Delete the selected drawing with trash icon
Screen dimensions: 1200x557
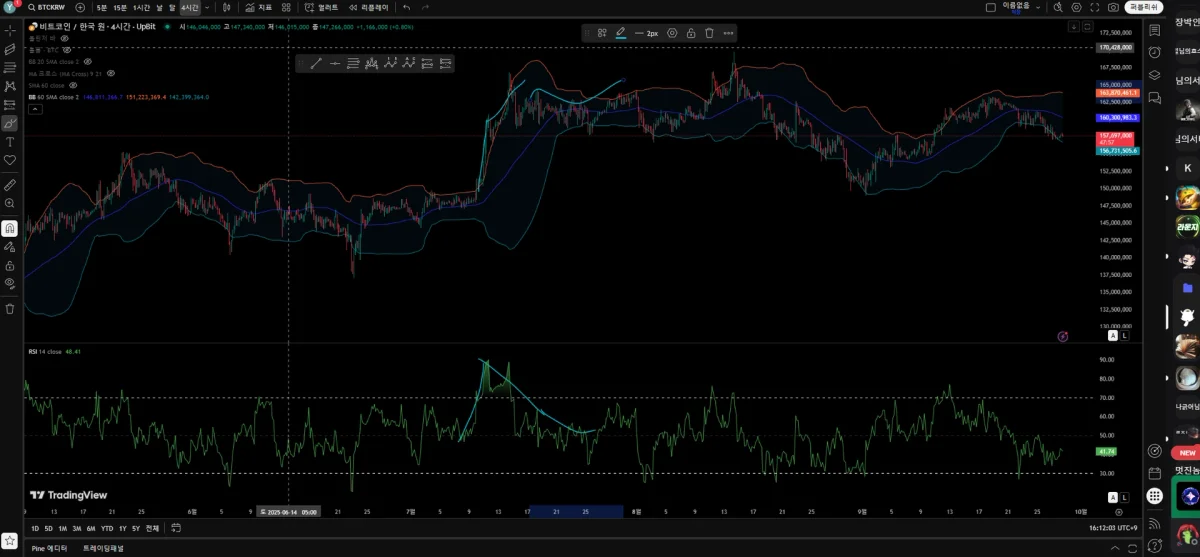click(x=709, y=33)
